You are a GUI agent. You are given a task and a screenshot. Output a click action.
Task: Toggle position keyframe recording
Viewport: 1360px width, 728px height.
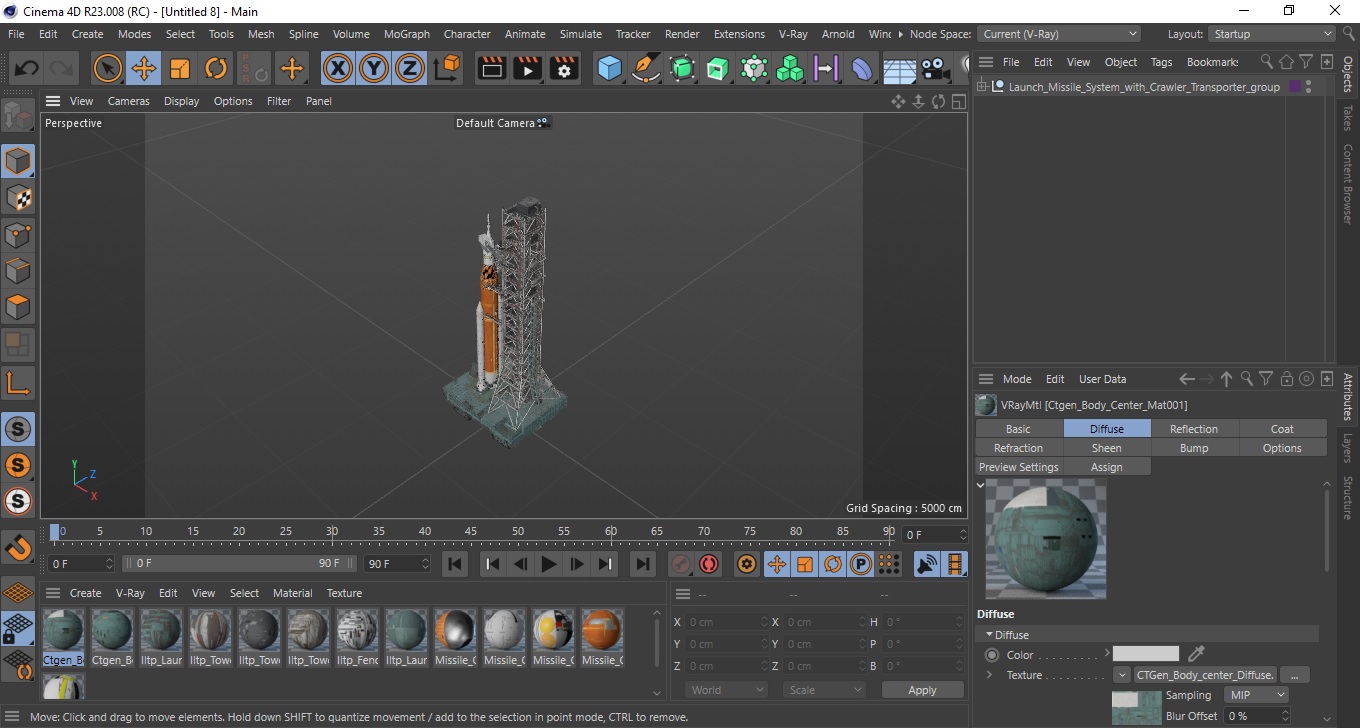coord(776,564)
